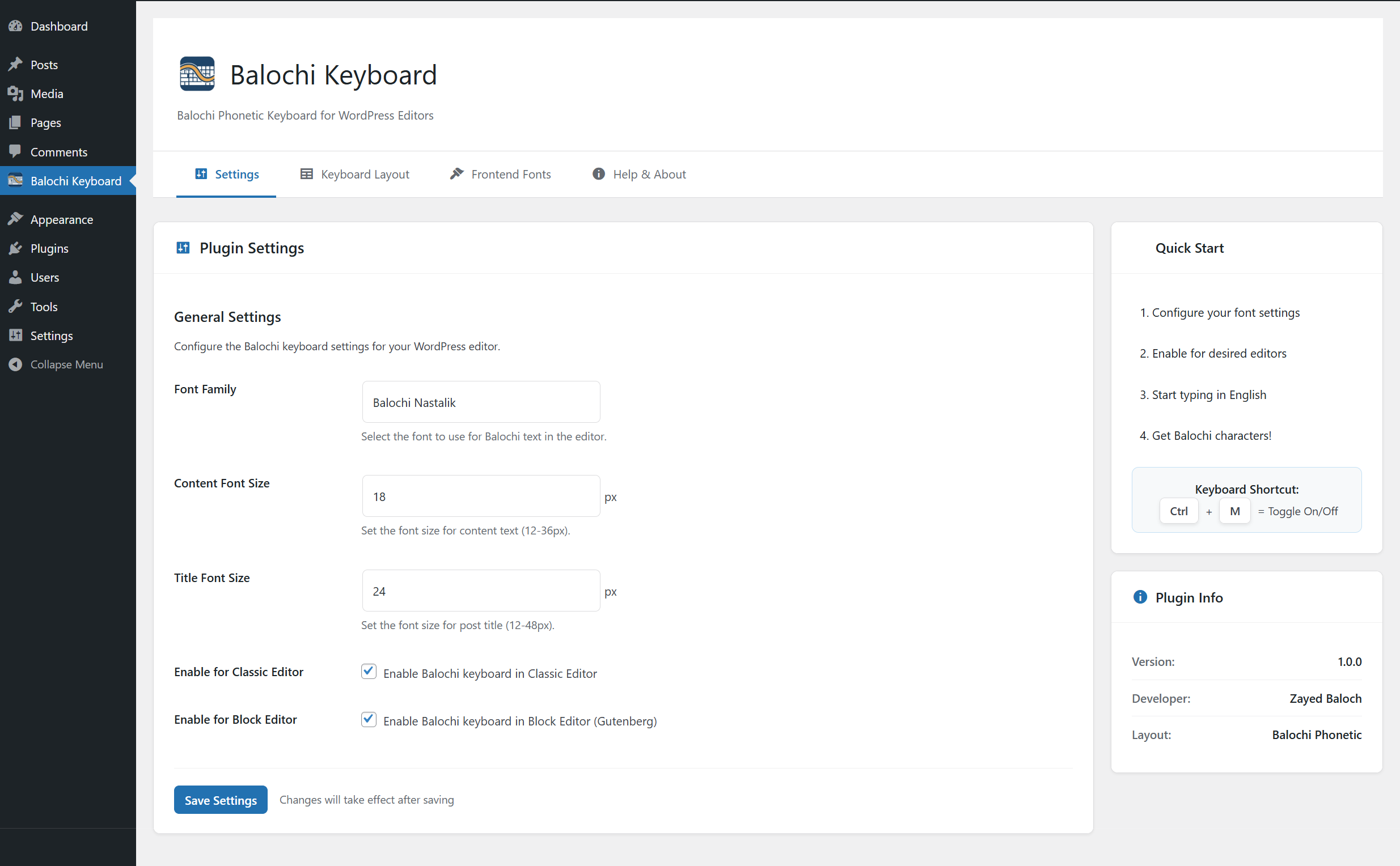Click 'Configure your font settings' step
This screenshot has height=866, width=1400.
coord(1226,313)
